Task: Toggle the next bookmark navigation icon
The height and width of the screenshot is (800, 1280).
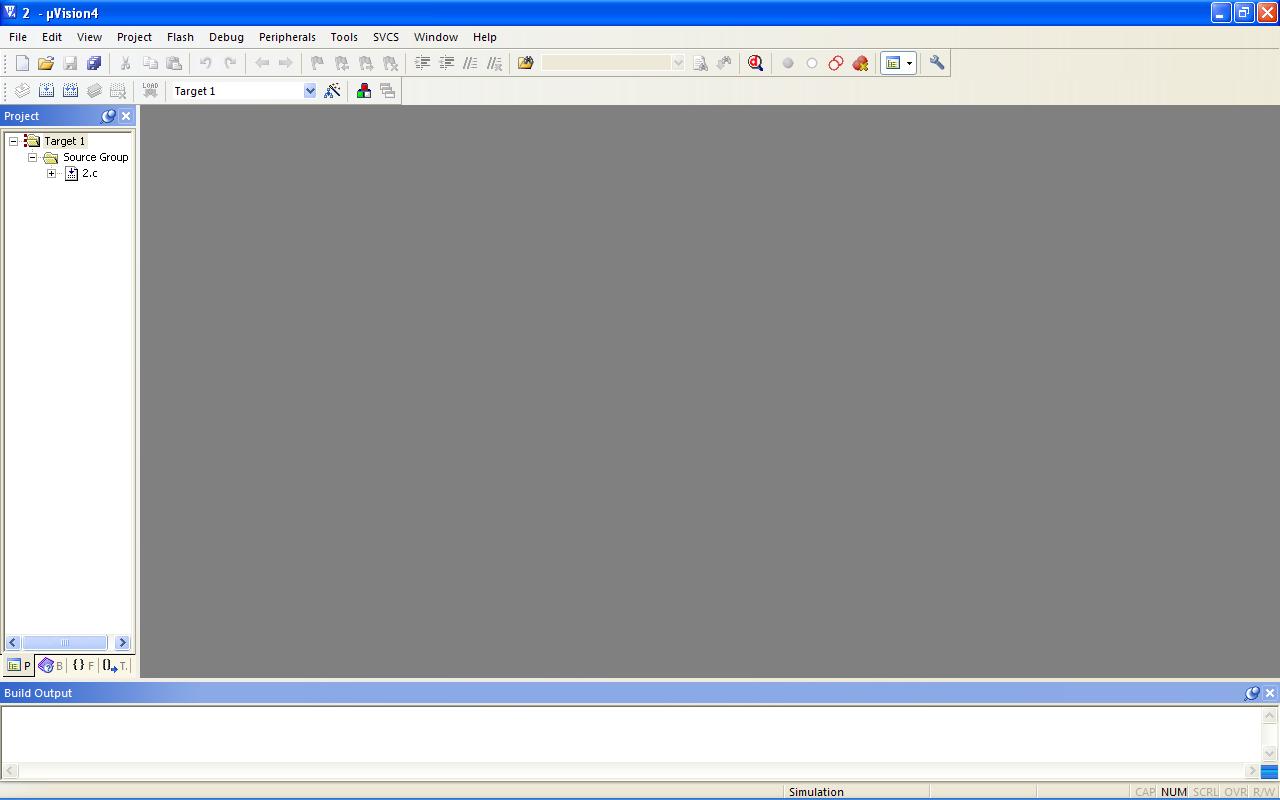Action: tap(365, 63)
